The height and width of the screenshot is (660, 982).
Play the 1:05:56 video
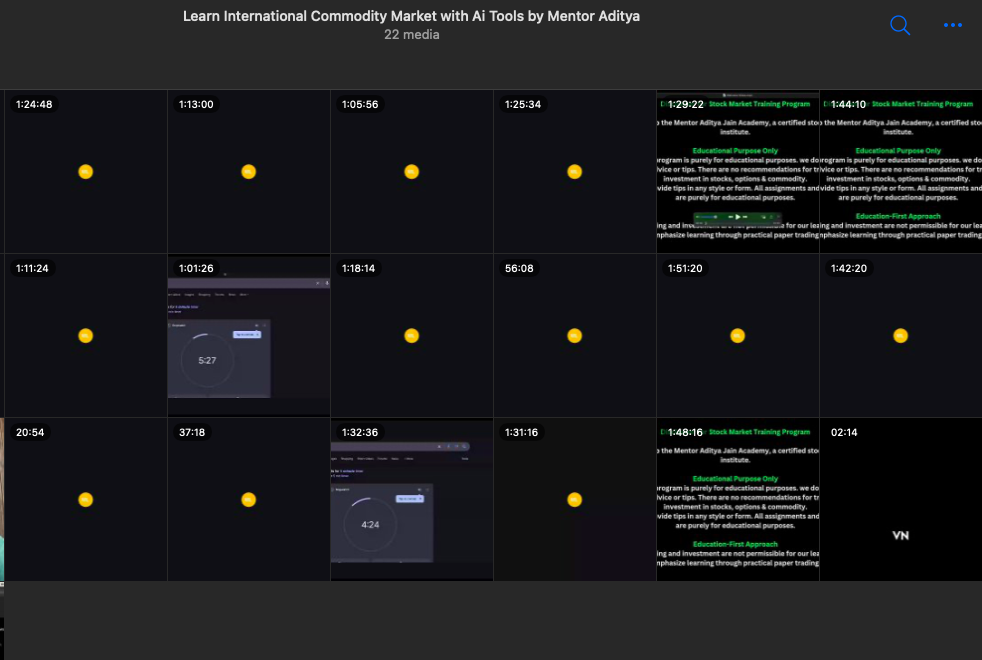411,172
